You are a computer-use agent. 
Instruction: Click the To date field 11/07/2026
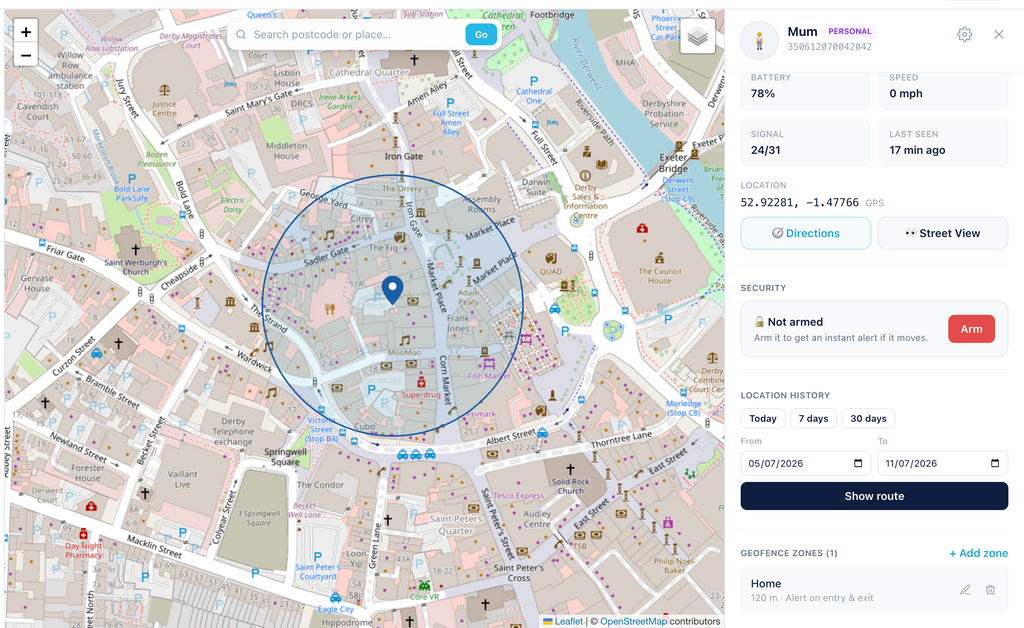(x=942, y=463)
